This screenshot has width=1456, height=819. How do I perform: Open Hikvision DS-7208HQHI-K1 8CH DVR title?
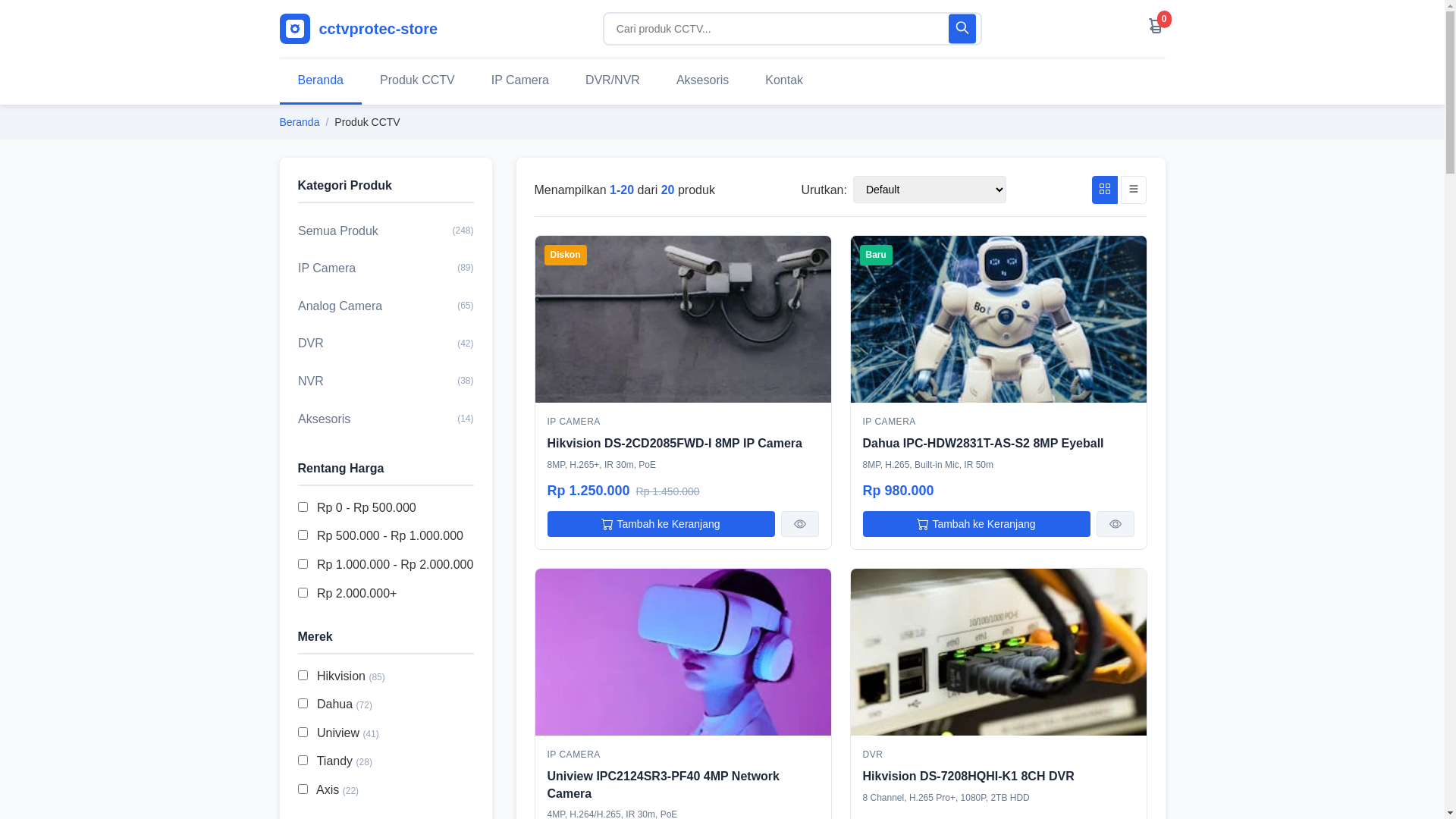968,777
